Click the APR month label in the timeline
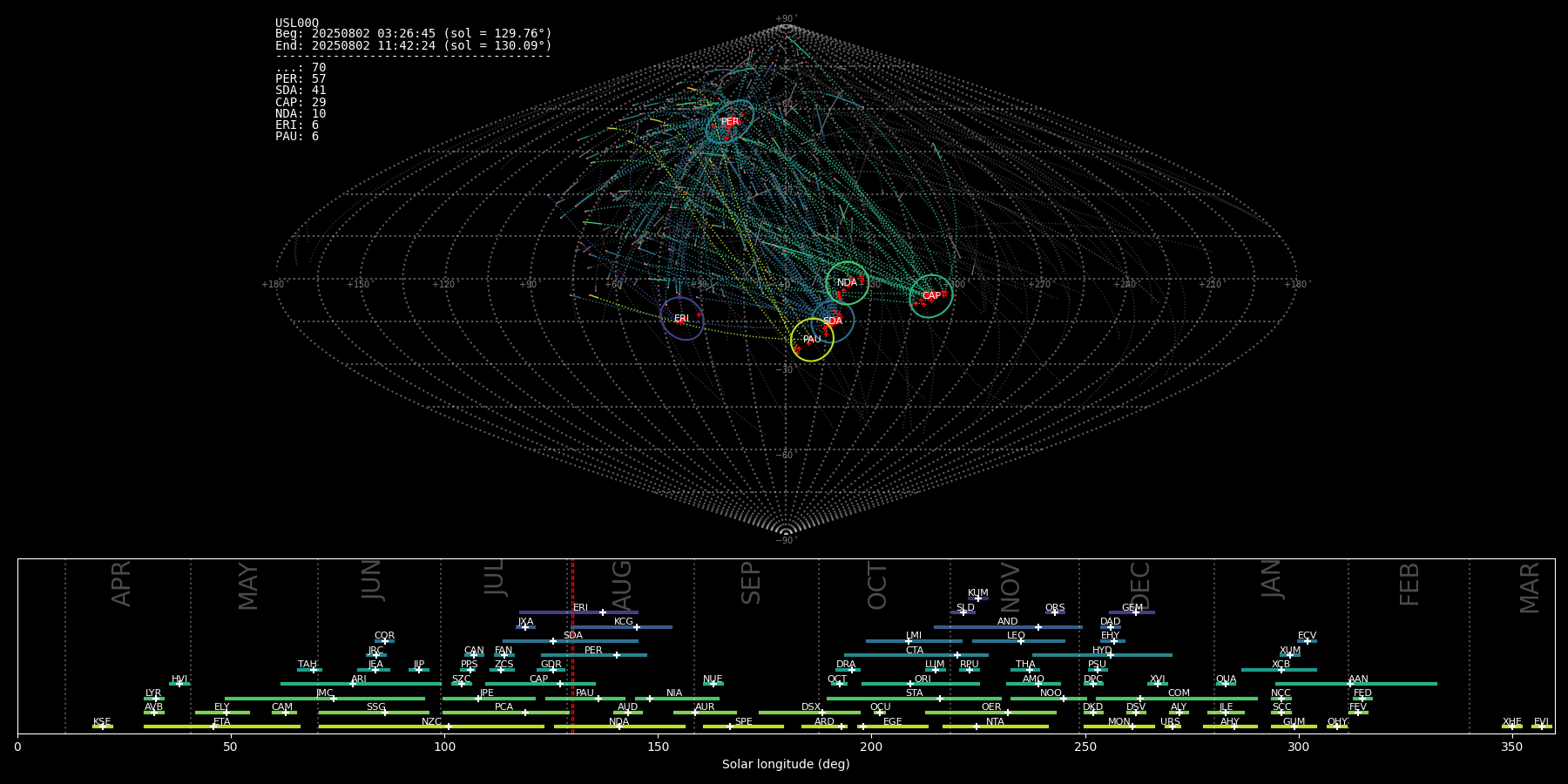The height and width of the screenshot is (784, 1568). click(x=121, y=584)
